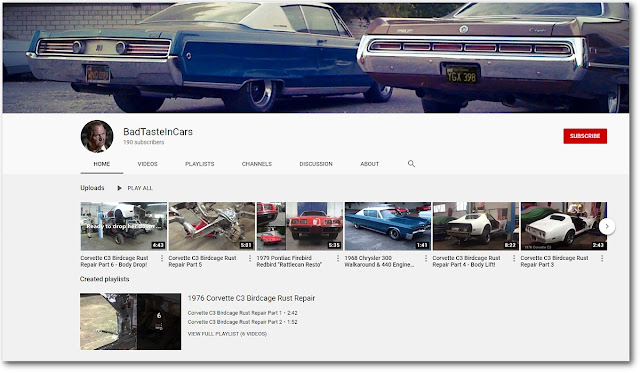The width and height of the screenshot is (640, 373).
Task: Play the 1968 Chrysler 300 walkaround thumbnail
Action: [x=388, y=226]
